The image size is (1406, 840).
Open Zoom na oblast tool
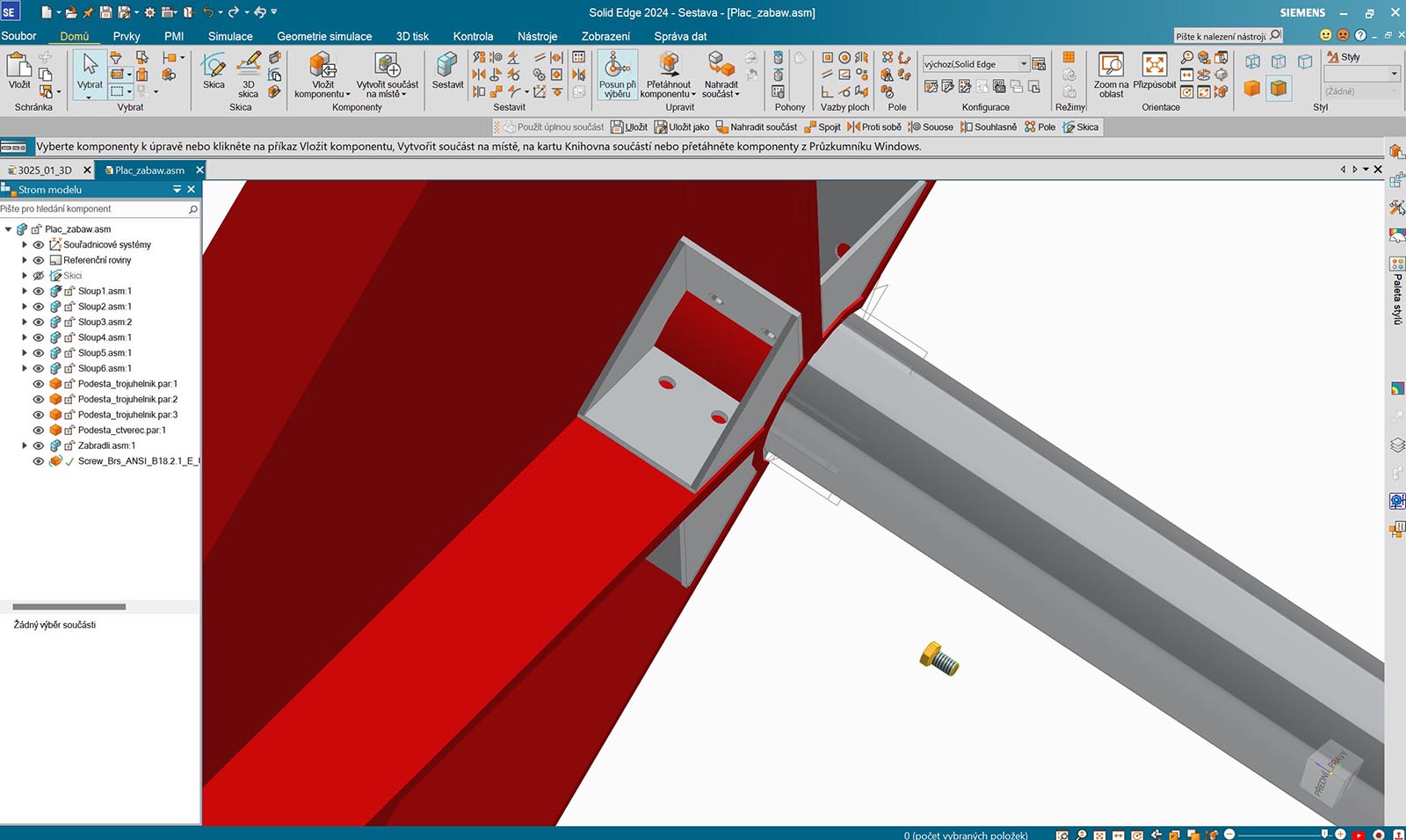click(x=1111, y=75)
